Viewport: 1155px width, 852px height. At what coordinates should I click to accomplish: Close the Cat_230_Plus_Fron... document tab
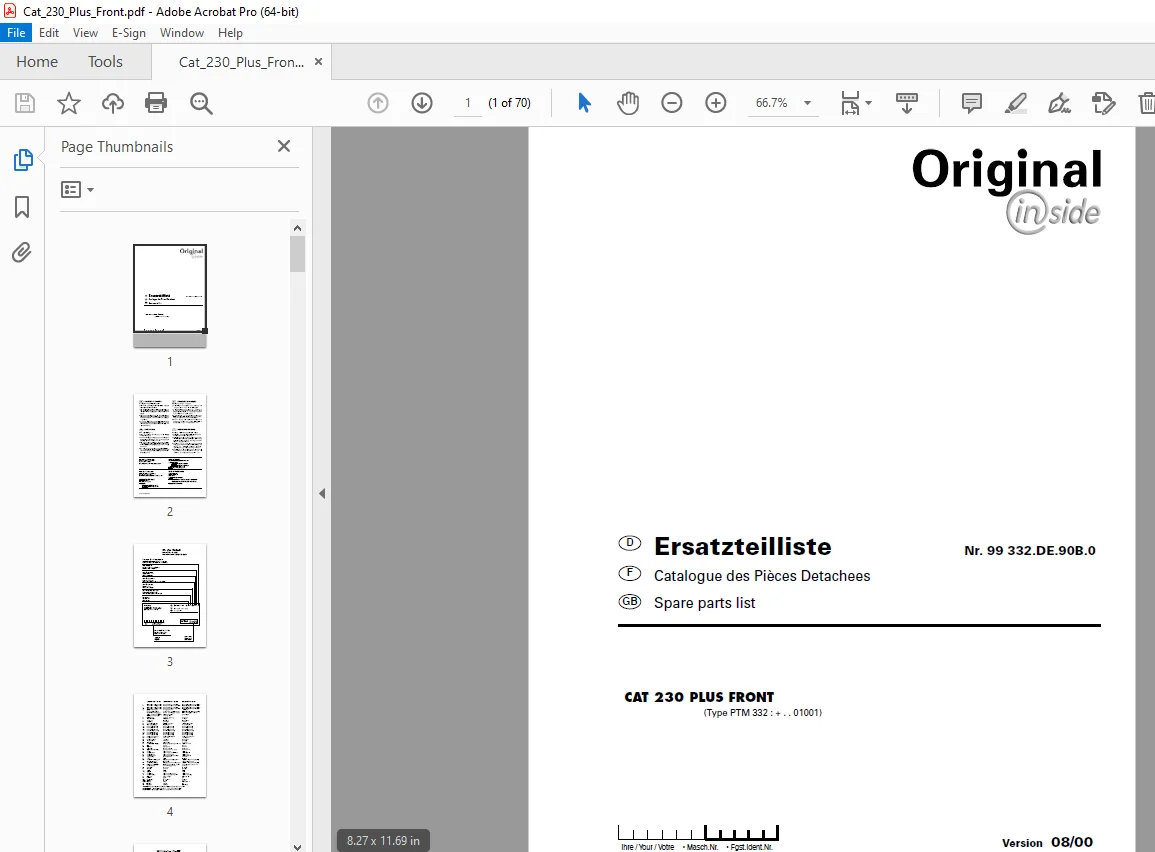click(318, 62)
